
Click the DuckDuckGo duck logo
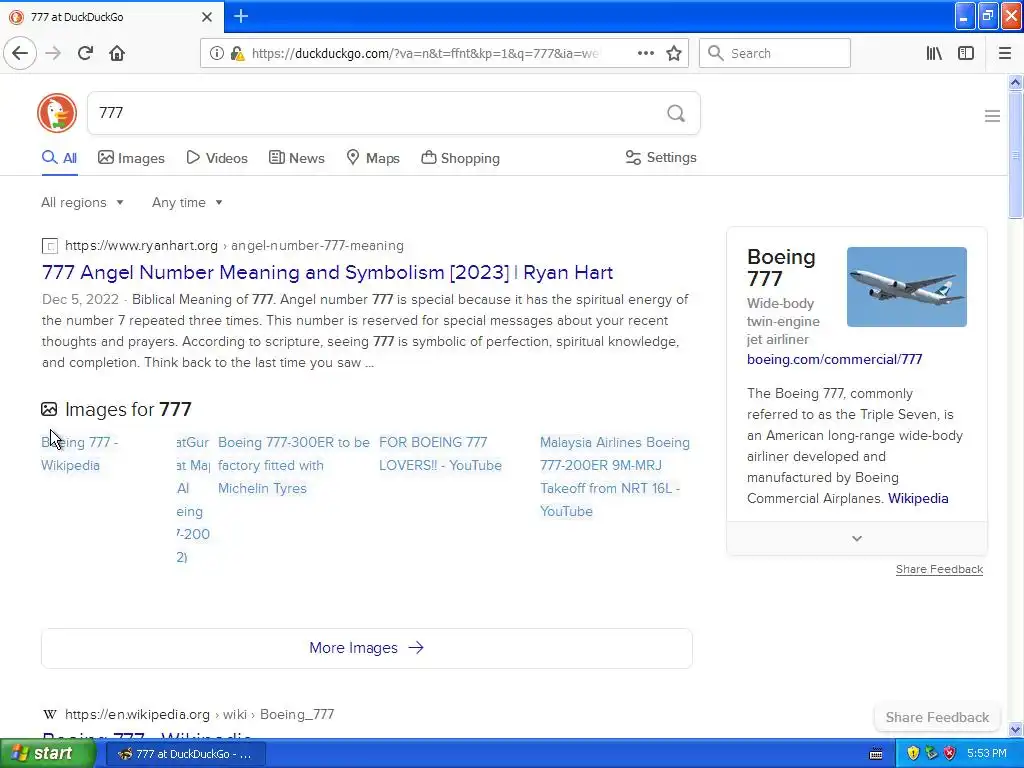[57, 113]
